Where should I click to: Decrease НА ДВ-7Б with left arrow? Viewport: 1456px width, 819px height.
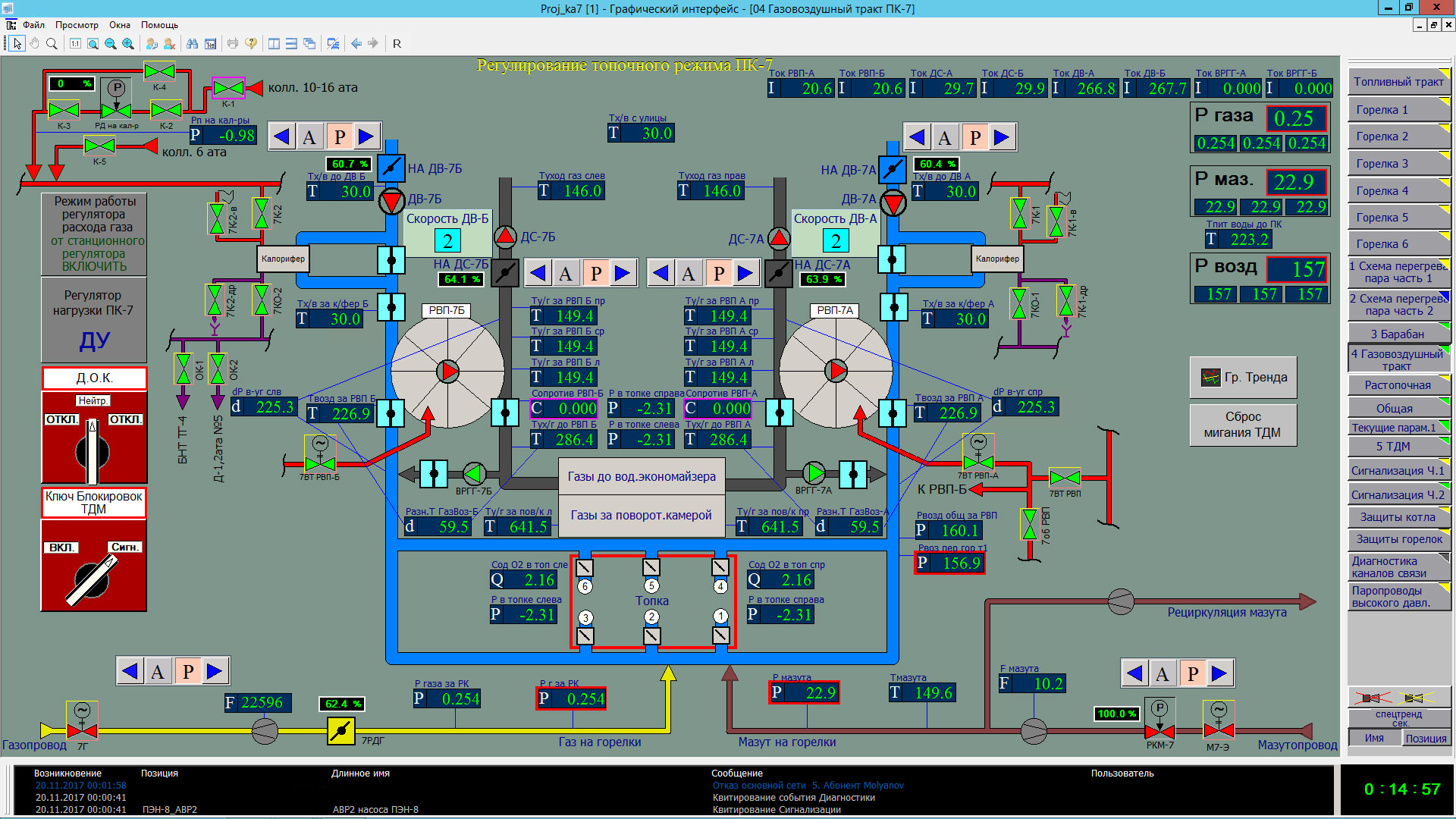point(281,137)
